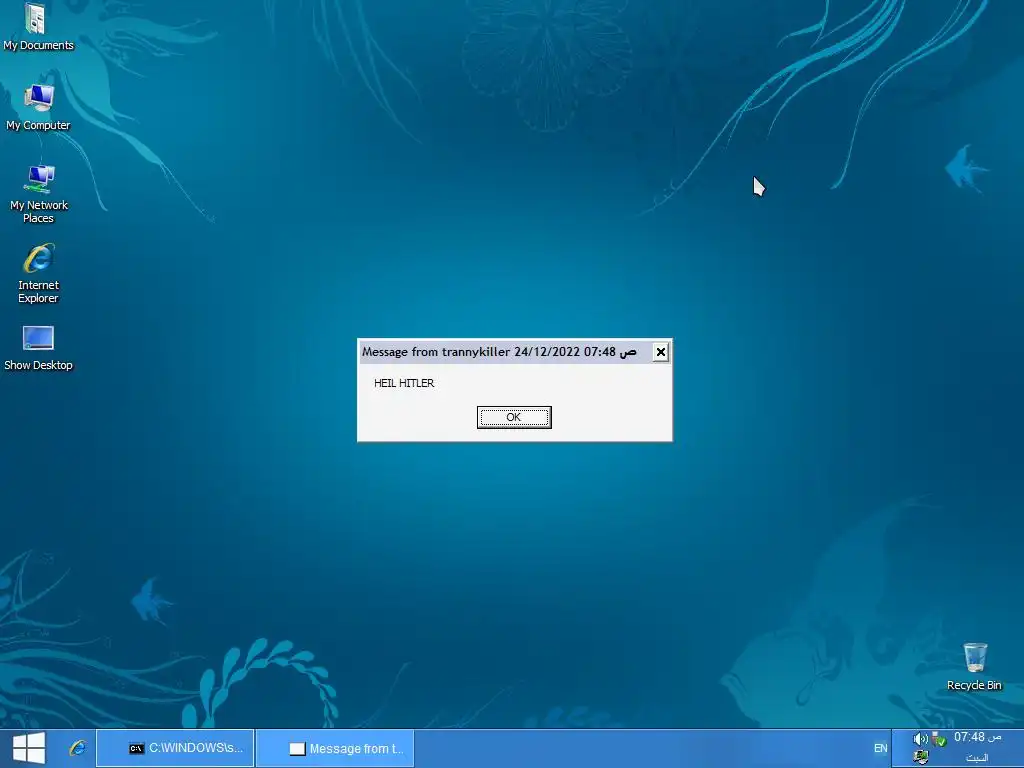Click the Show Desktop desktop icon

coord(38,348)
